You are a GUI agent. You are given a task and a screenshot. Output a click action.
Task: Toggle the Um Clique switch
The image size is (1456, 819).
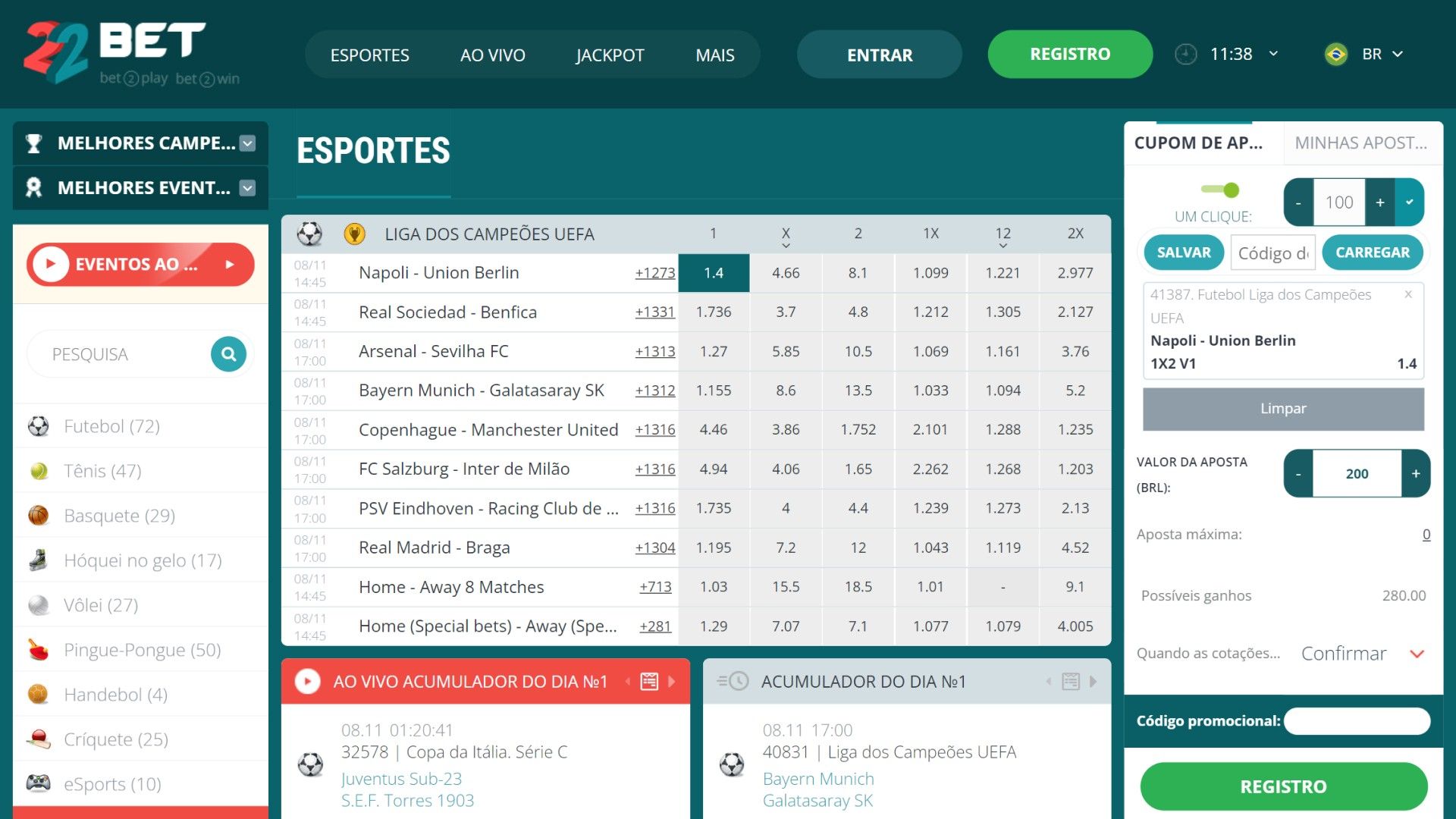(x=1220, y=190)
